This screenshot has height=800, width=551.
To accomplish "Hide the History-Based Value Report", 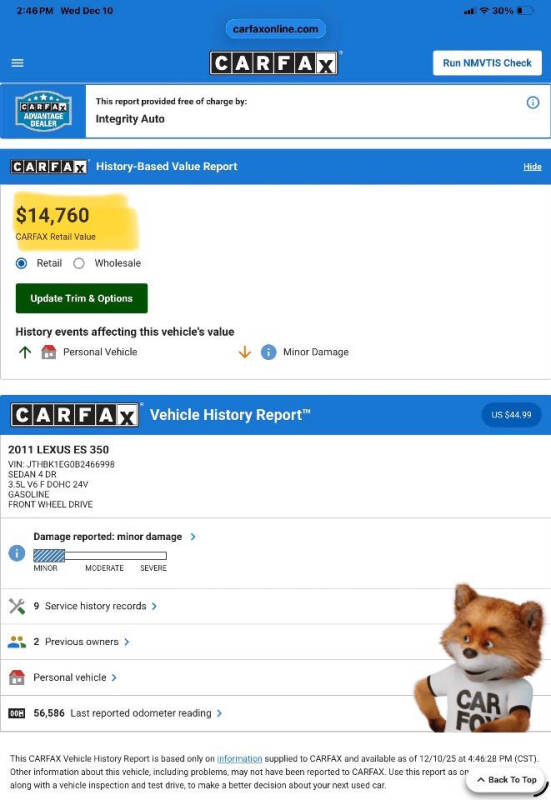I will (x=532, y=167).
